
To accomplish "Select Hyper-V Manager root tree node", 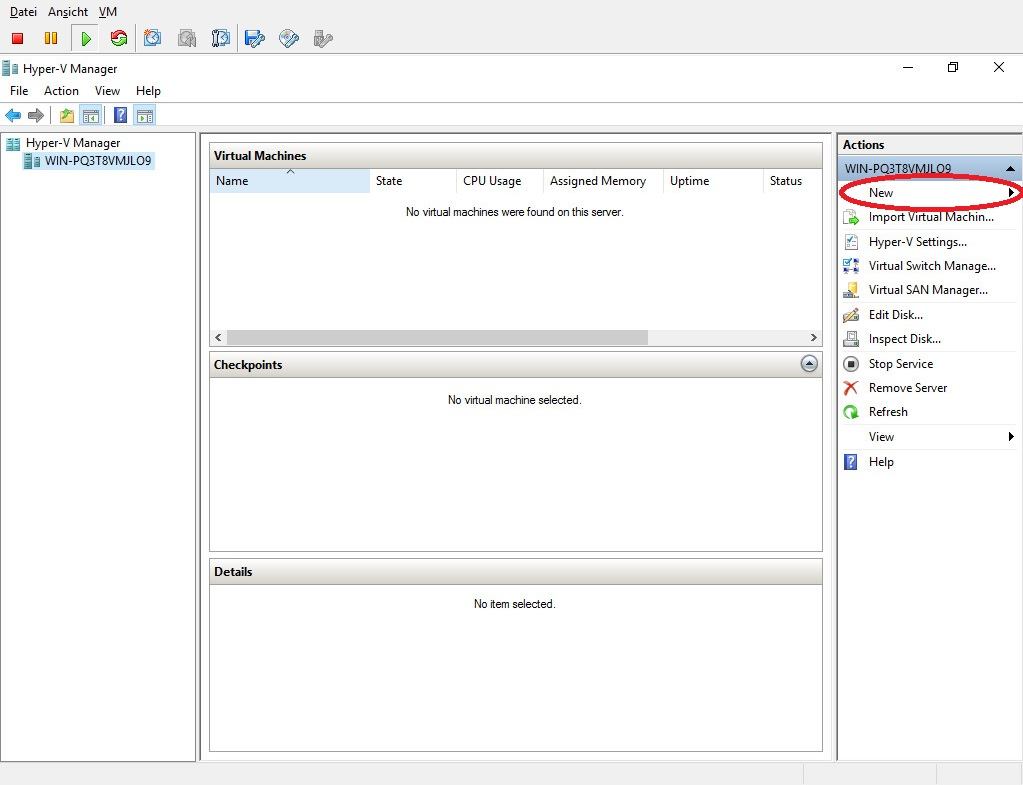I will click(73, 143).
